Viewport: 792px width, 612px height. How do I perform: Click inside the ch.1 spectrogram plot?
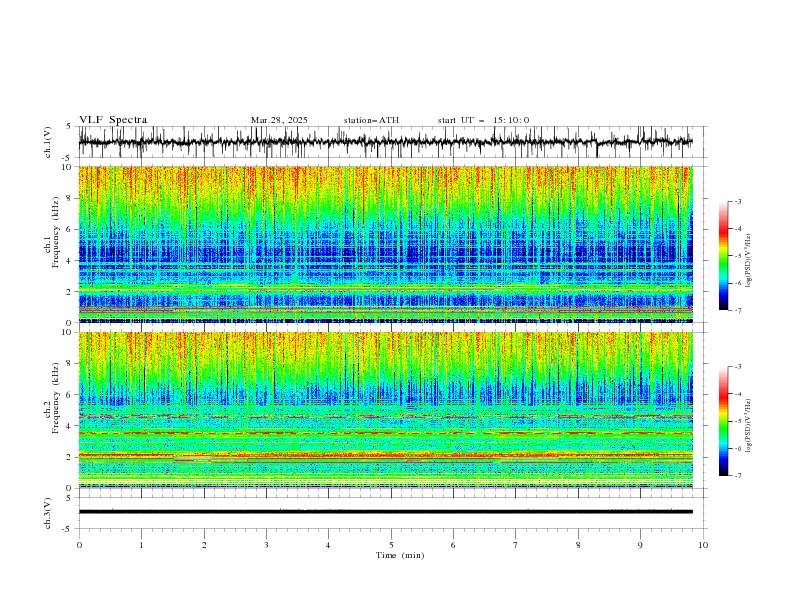pyautogui.click(x=385, y=244)
